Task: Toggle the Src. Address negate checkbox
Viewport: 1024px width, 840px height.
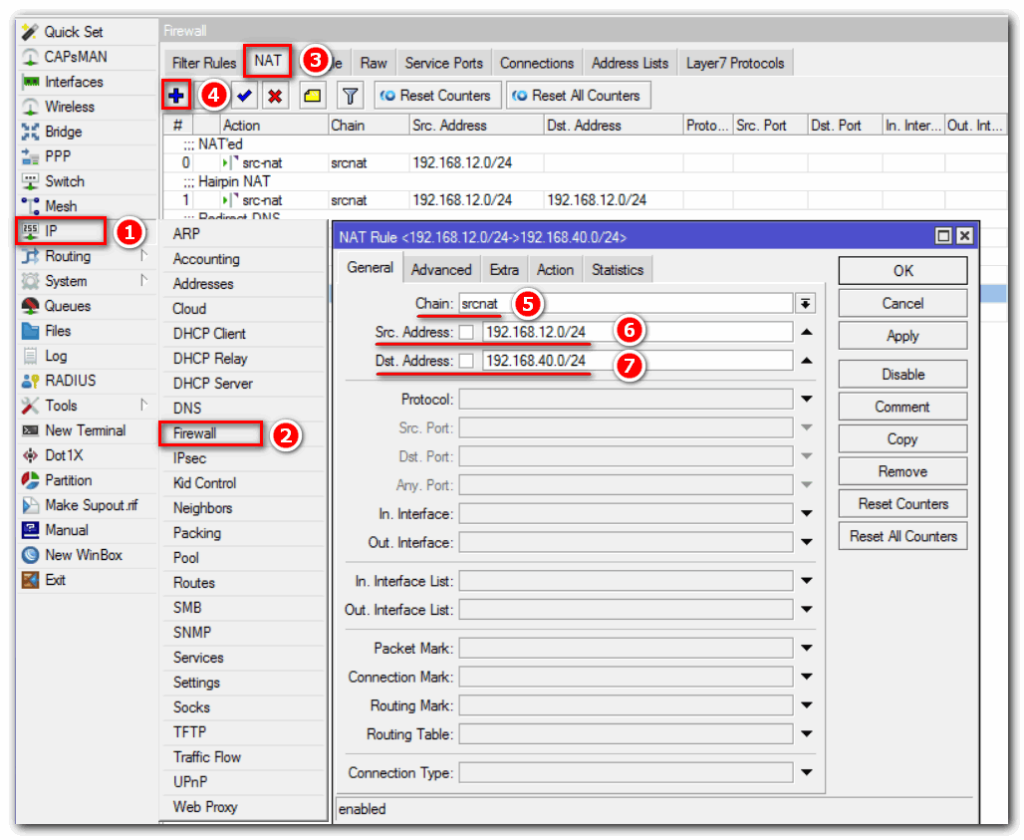Action: click(x=466, y=332)
